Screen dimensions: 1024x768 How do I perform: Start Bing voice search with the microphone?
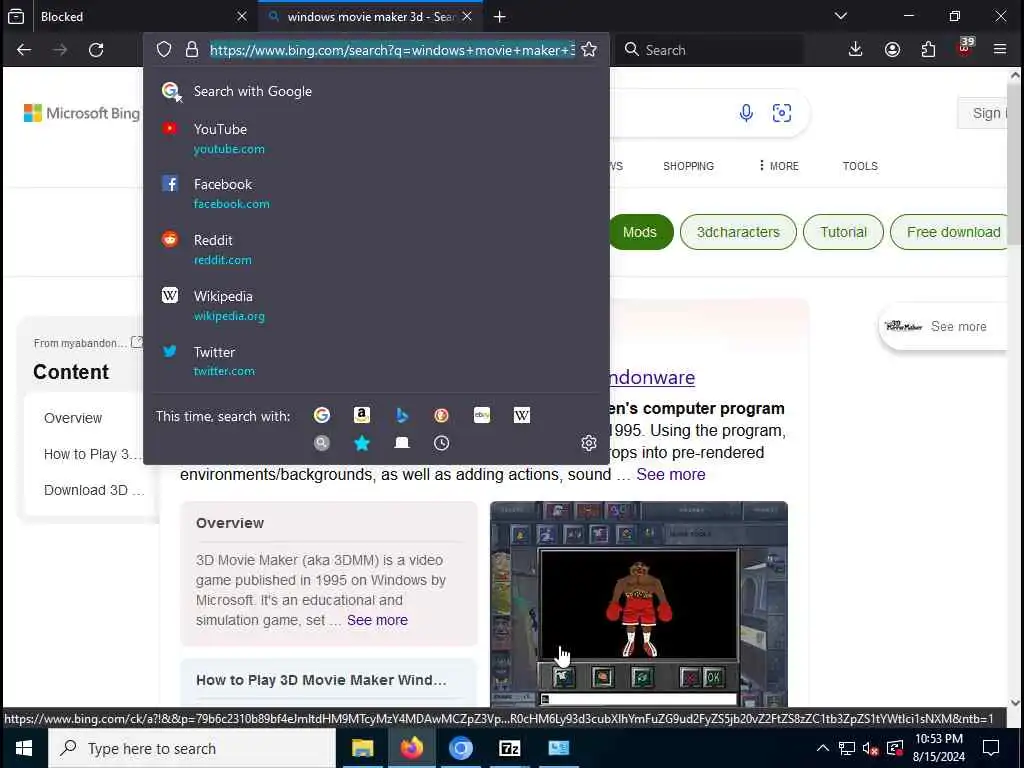[x=746, y=113]
